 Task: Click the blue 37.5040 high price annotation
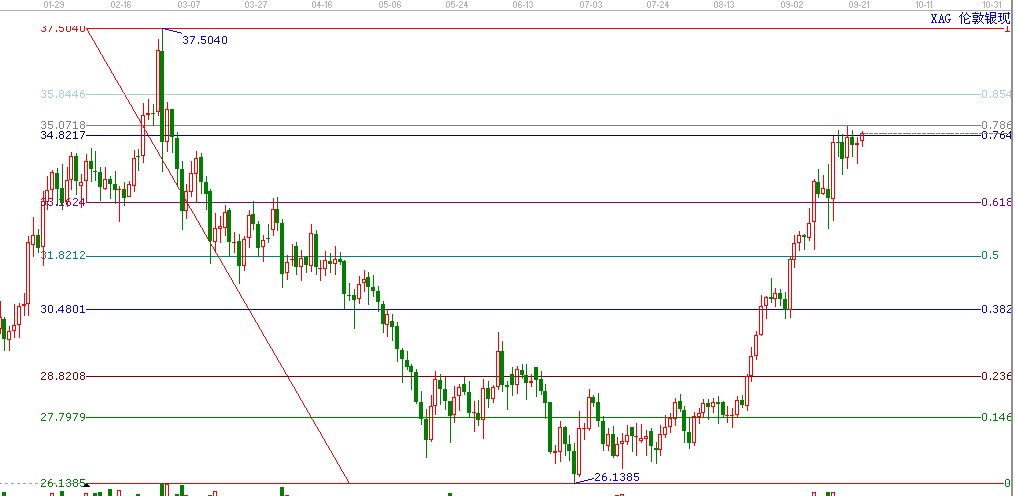pyautogui.click(x=204, y=41)
